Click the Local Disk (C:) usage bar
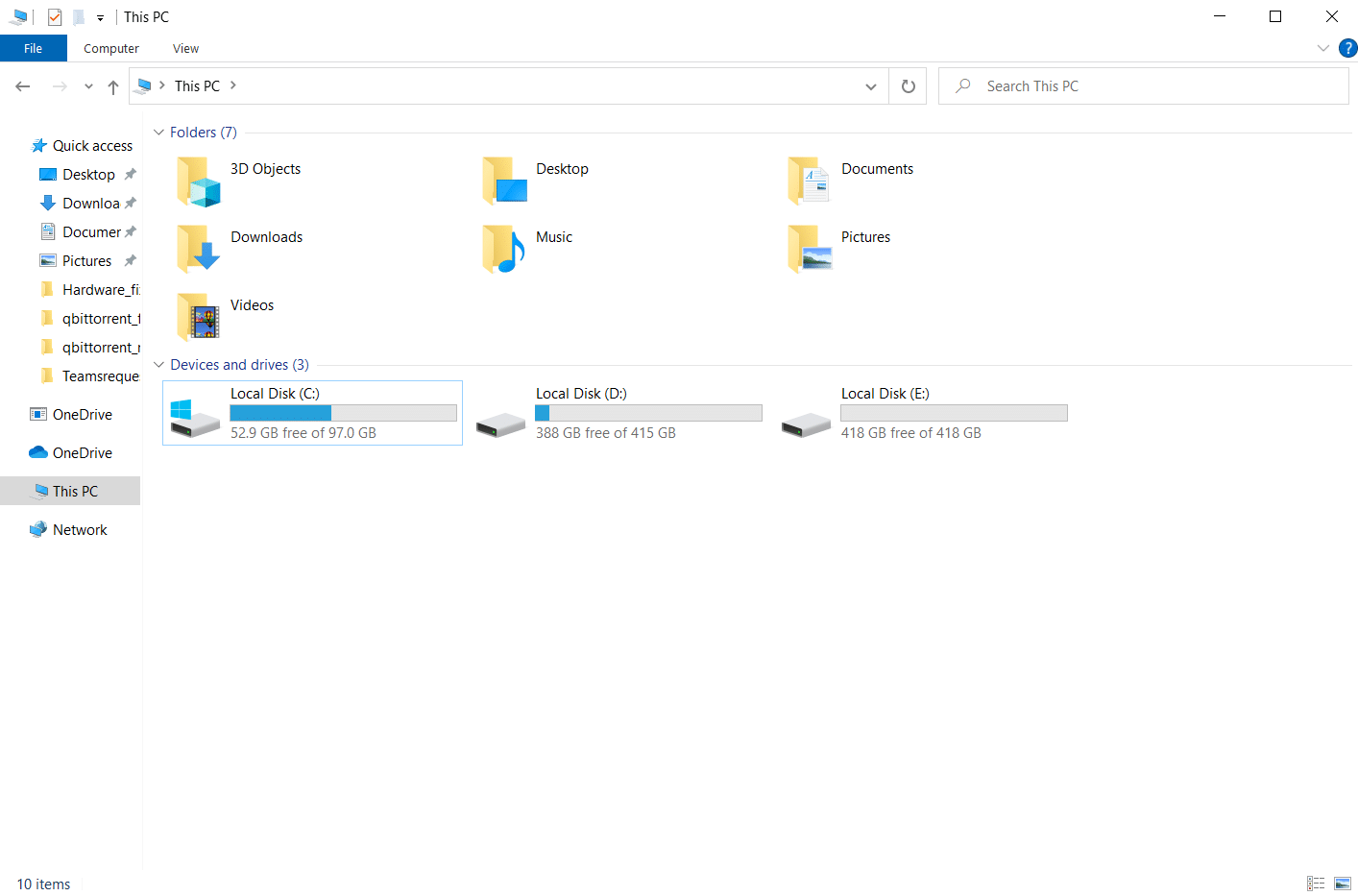 [344, 413]
